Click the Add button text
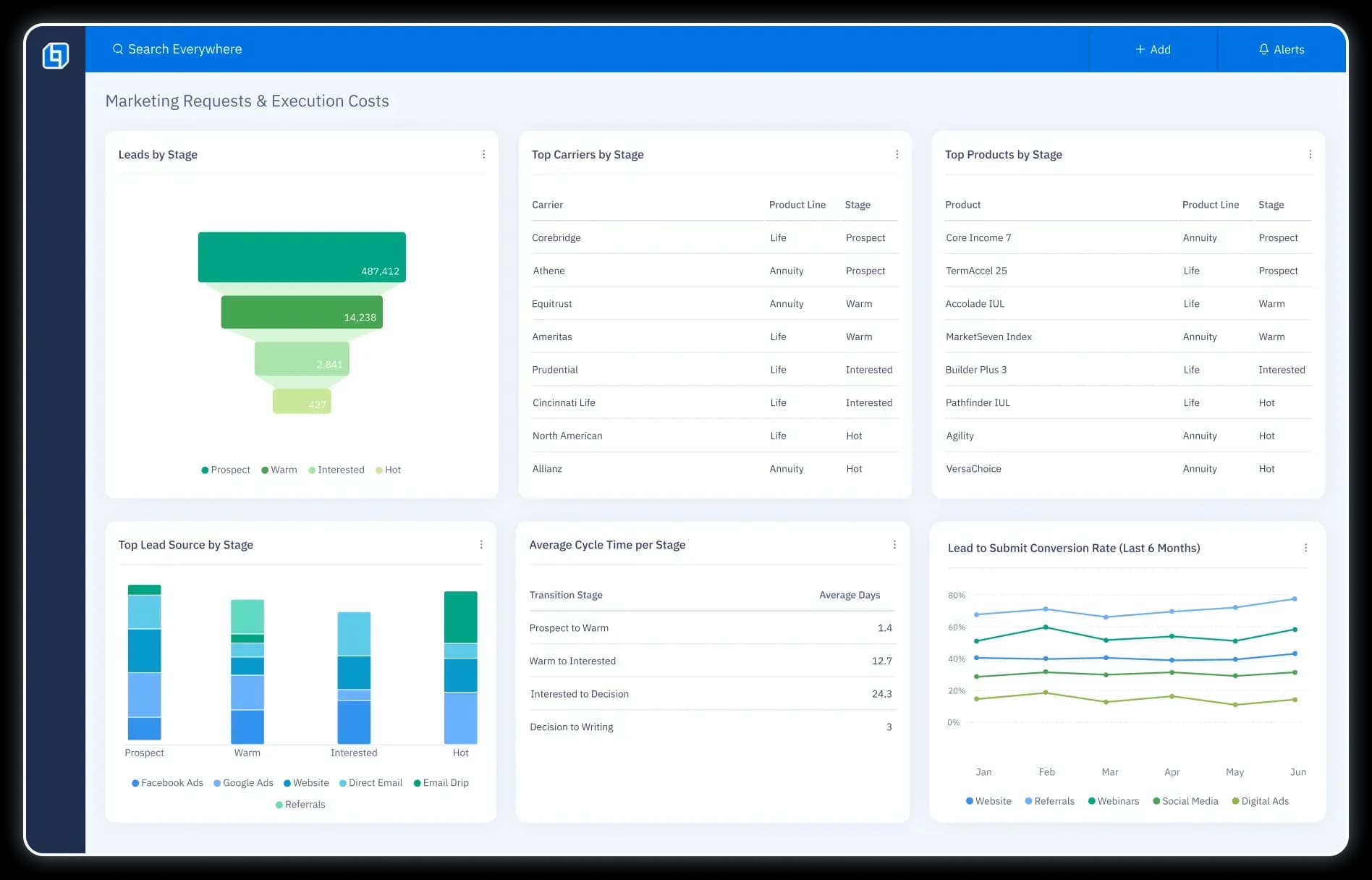This screenshot has height=880, width=1372. coord(1160,49)
